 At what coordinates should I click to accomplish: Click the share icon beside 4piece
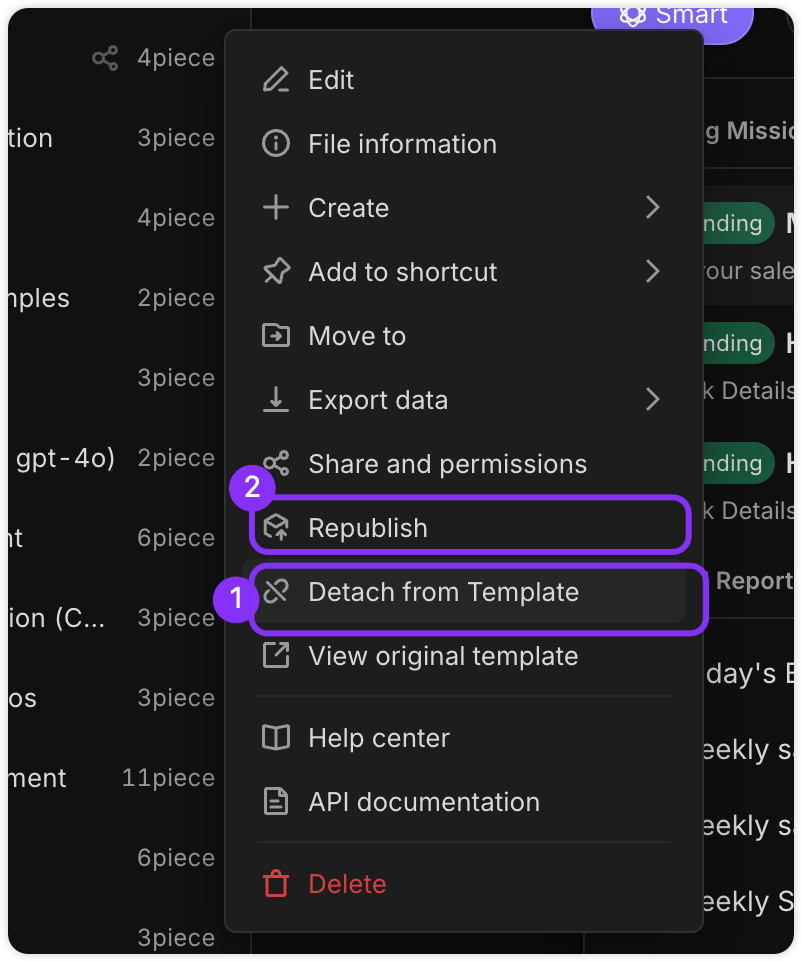[105, 58]
